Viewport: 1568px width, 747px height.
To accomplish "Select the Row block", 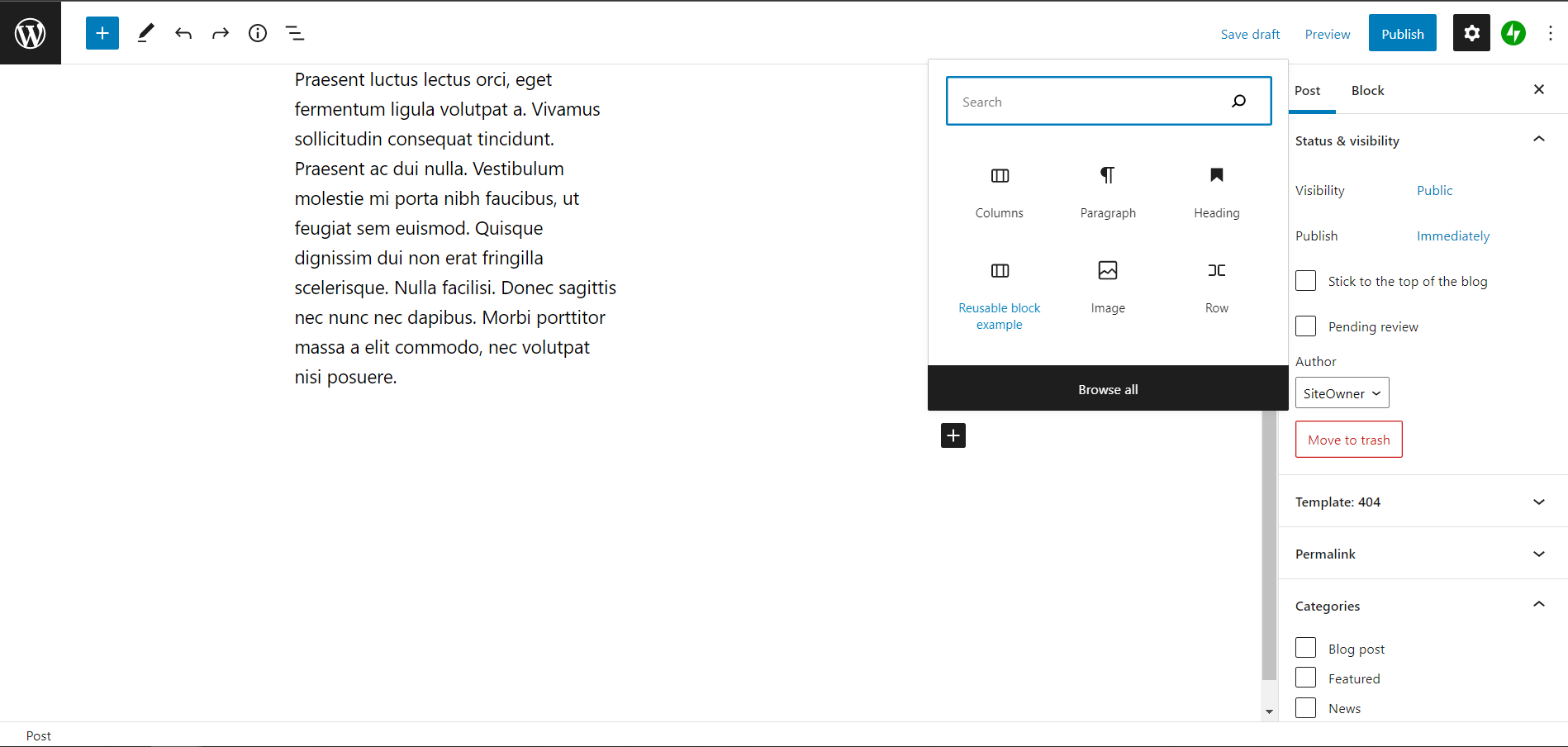I will [x=1215, y=287].
